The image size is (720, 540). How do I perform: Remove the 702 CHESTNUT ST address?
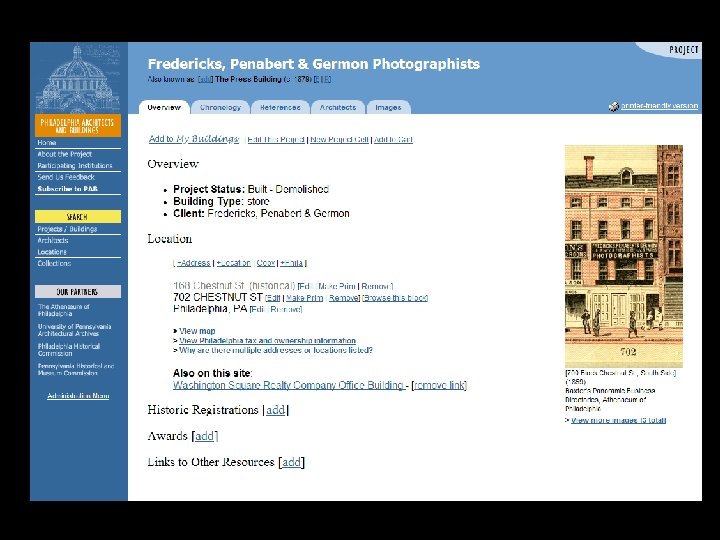pyautogui.click(x=344, y=298)
